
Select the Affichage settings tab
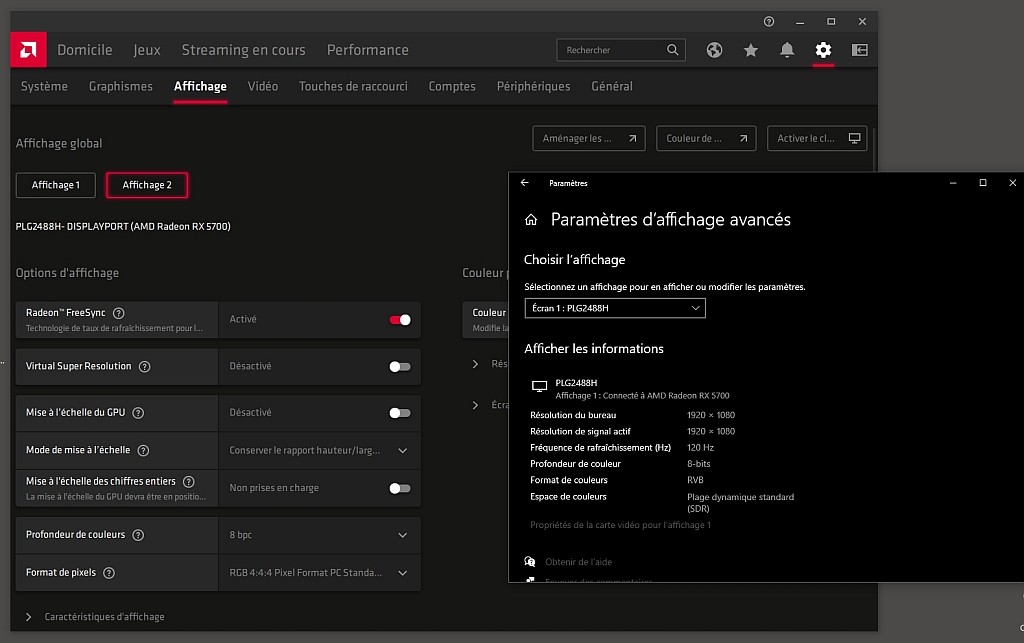200,86
